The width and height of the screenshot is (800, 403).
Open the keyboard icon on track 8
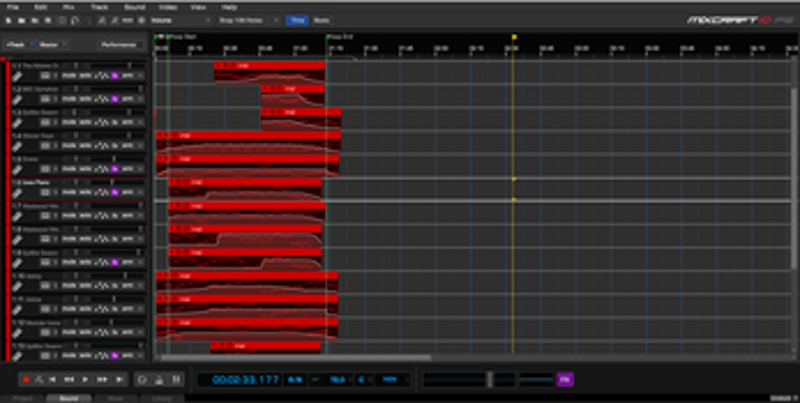click(45, 239)
